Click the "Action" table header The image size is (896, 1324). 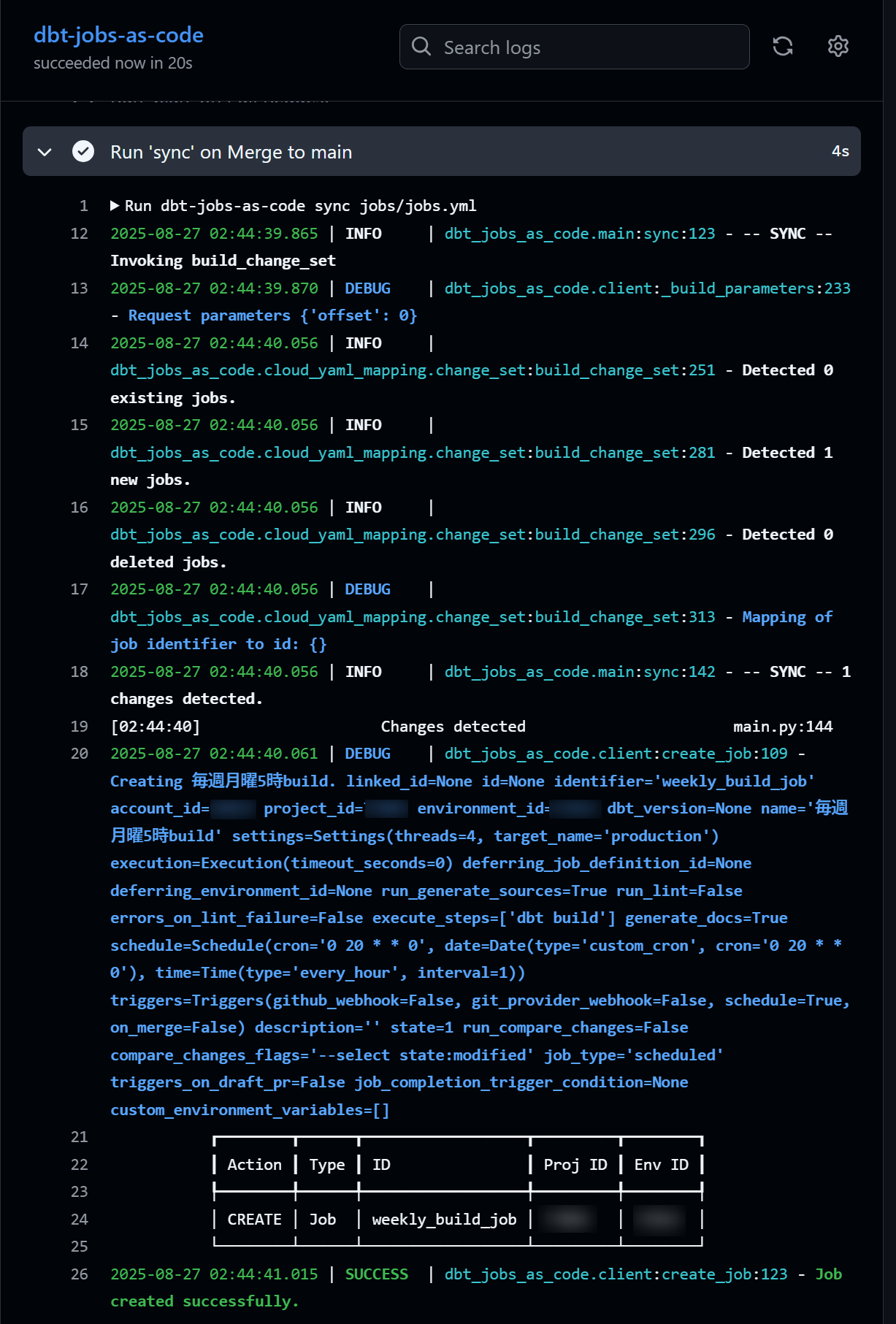(x=254, y=1165)
